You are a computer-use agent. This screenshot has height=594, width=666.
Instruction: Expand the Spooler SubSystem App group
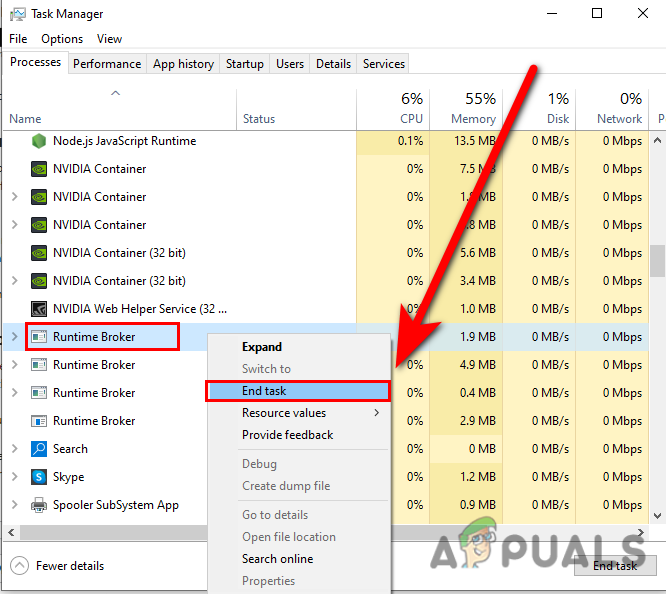(x=14, y=505)
